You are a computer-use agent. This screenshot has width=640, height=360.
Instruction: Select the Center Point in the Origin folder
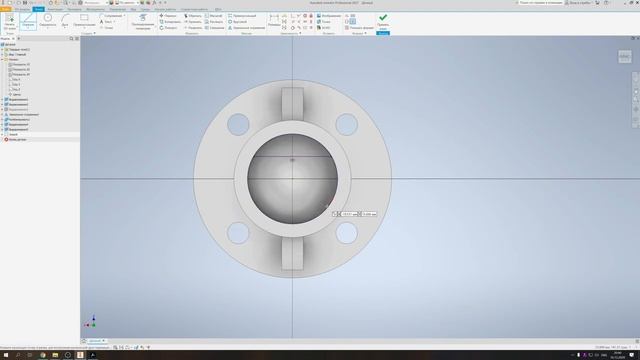click(x=15, y=95)
